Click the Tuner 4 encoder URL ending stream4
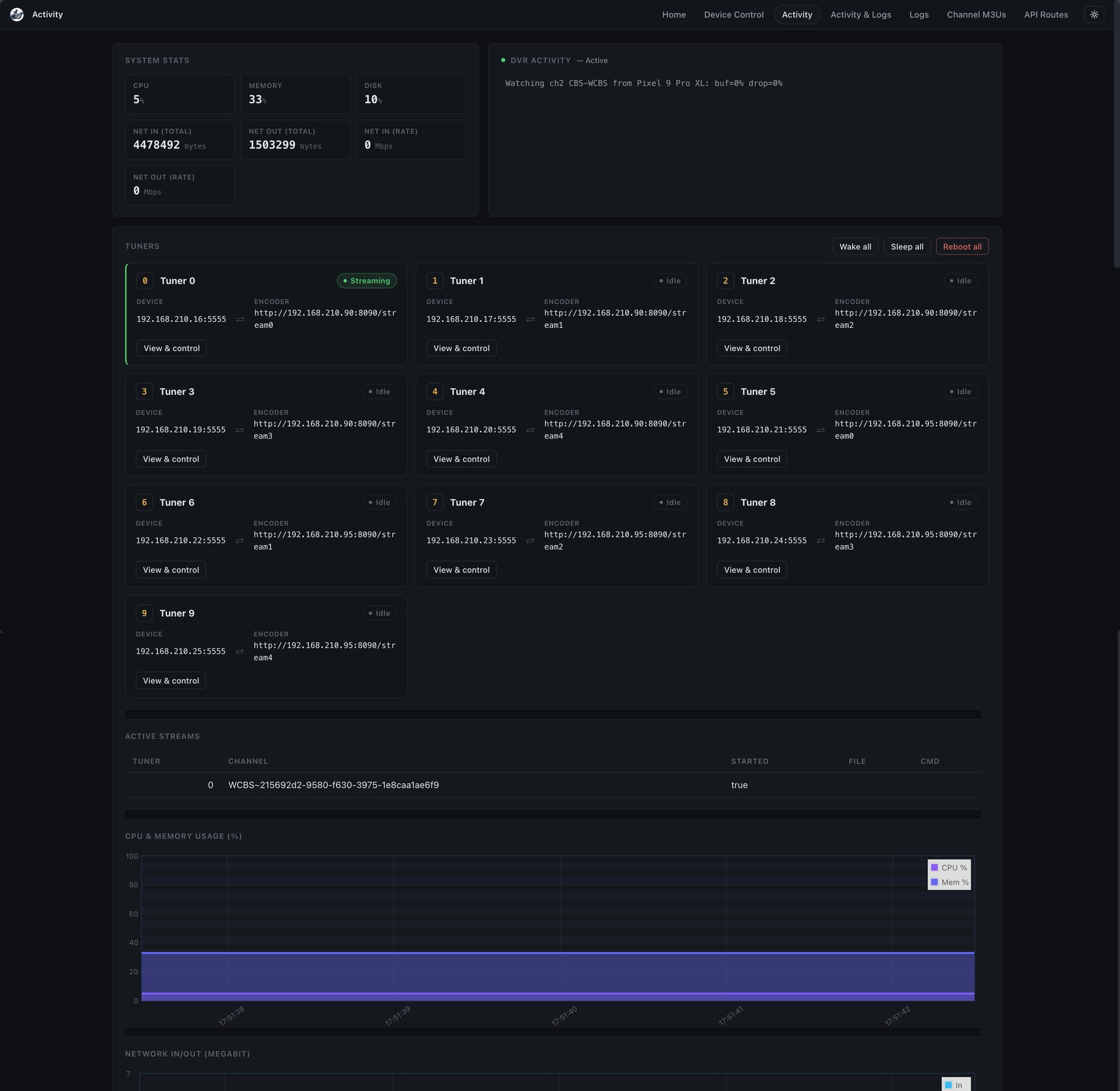The height and width of the screenshot is (1091, 1120). click(x=615, y=430)
